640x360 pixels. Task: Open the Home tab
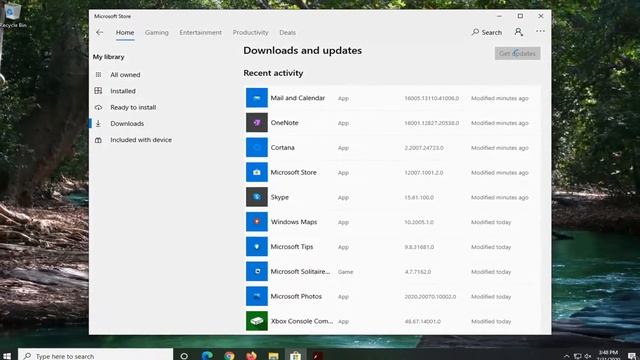[x=125, y=32]
